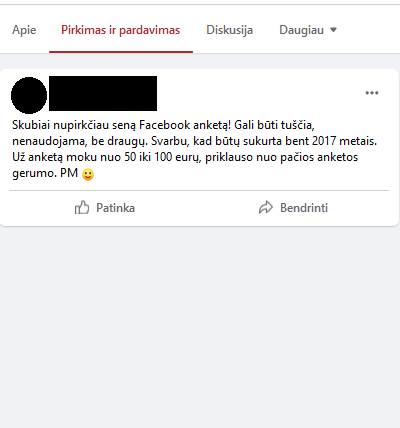Click the post's last line "gerumo. PM"
Screen dimensions: 400x428
pyautogui.click(x=45, y=173)
